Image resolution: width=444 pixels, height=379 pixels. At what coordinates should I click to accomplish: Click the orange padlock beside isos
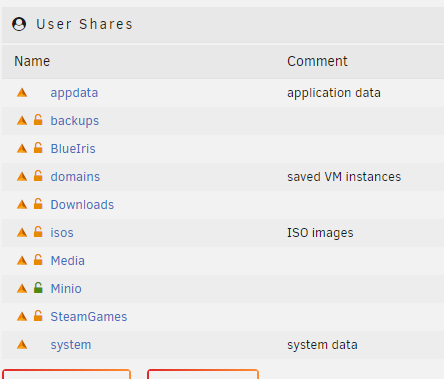click(38, 232)
